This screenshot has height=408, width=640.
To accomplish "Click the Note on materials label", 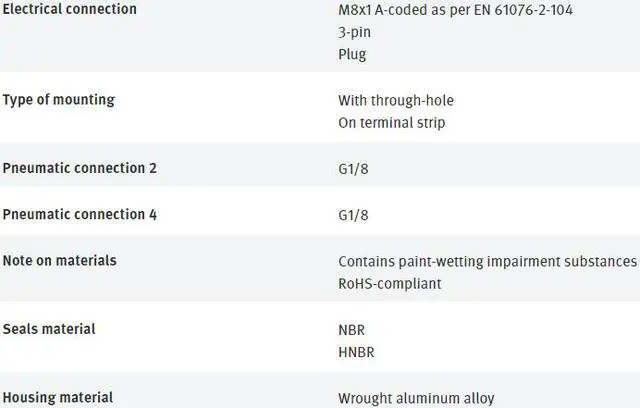I will (60, 260).
